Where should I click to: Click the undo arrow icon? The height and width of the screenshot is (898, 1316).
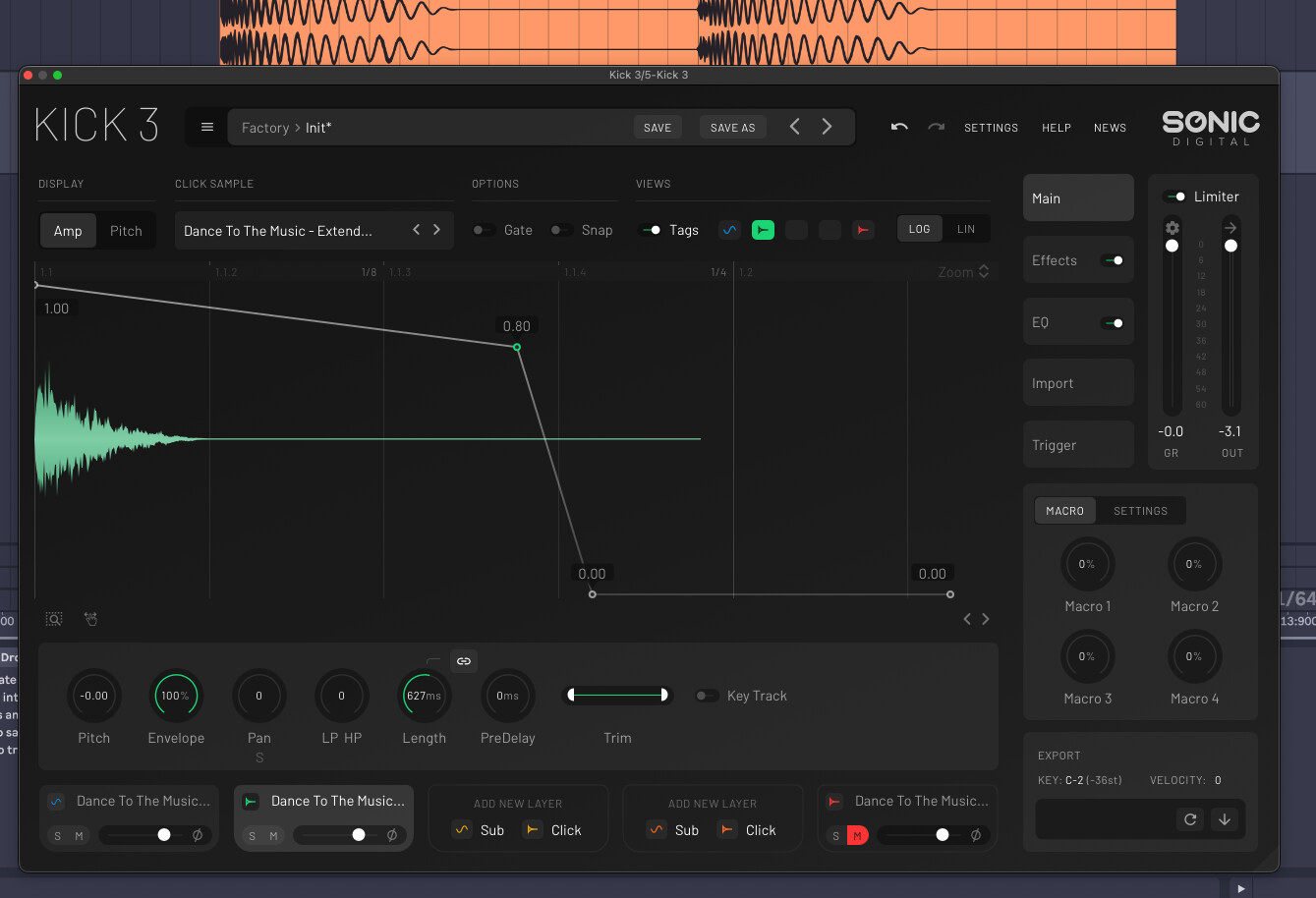pos(898,128)
